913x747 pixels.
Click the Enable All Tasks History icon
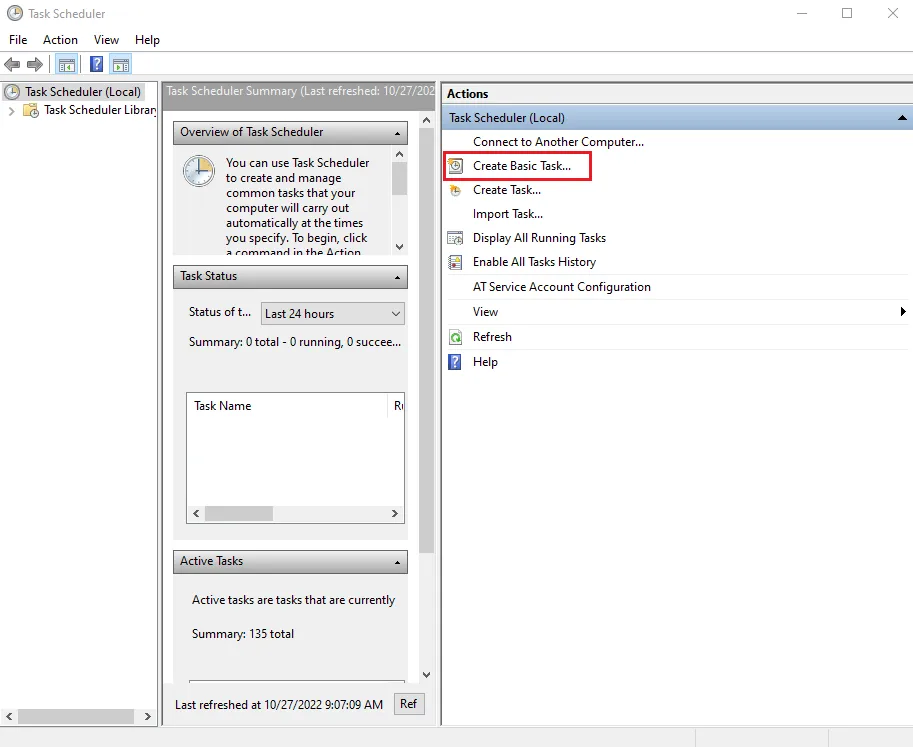tap(455, 262)
